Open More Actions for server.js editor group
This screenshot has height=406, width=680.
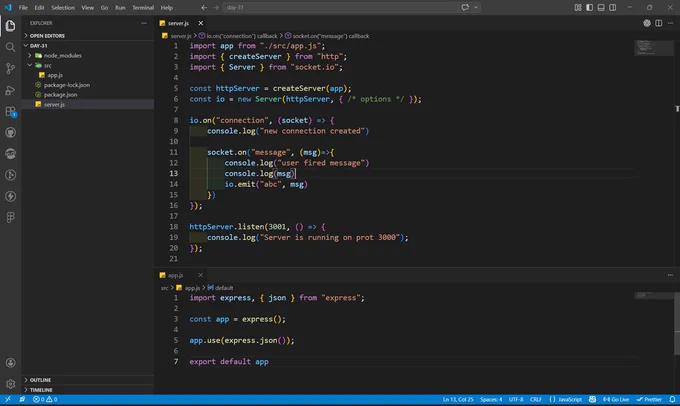670,23
